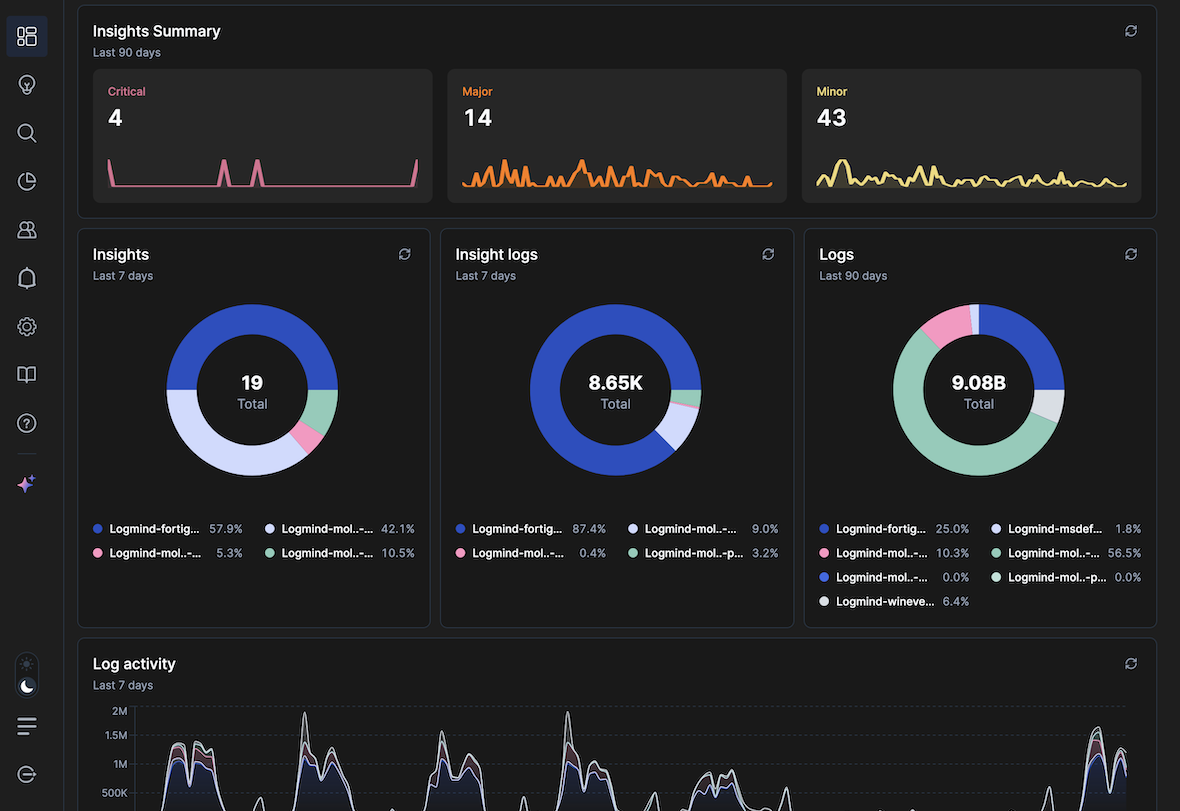Open the insights lightbulb icon

click(27, 84)
